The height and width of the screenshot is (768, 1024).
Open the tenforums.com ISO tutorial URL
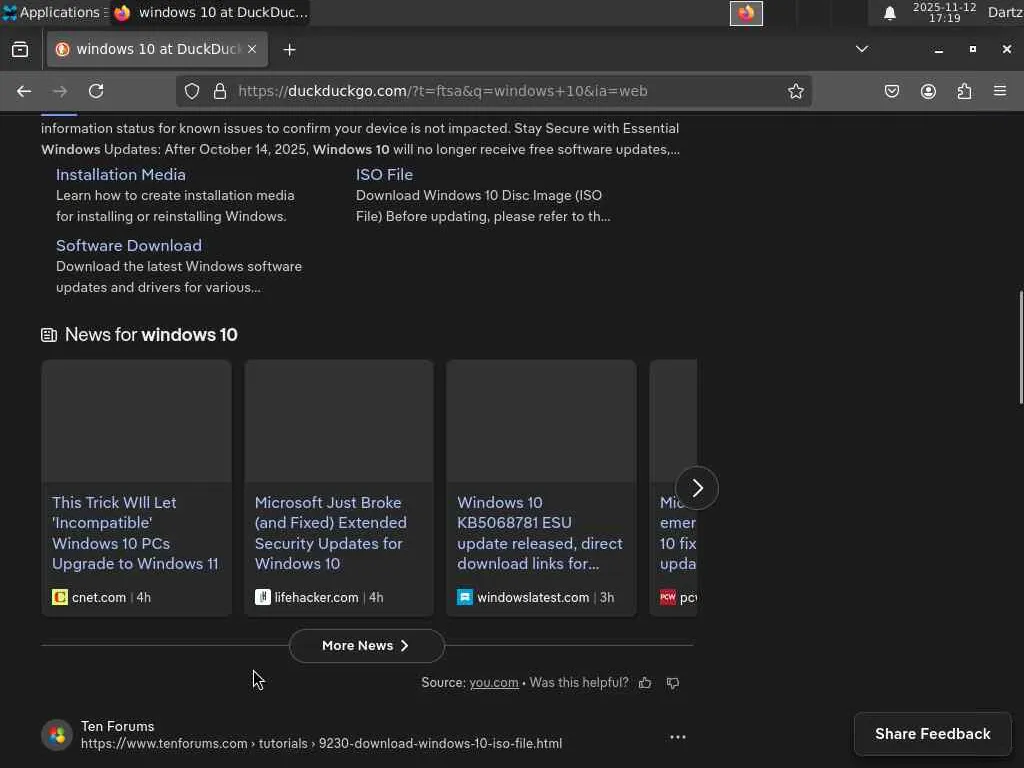321,744
